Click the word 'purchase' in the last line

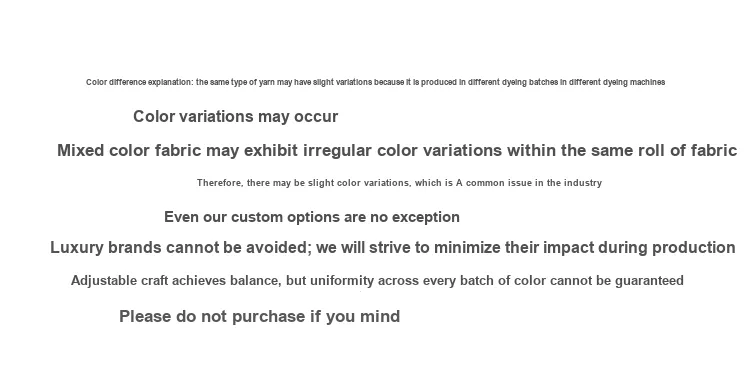coord(268,317)
